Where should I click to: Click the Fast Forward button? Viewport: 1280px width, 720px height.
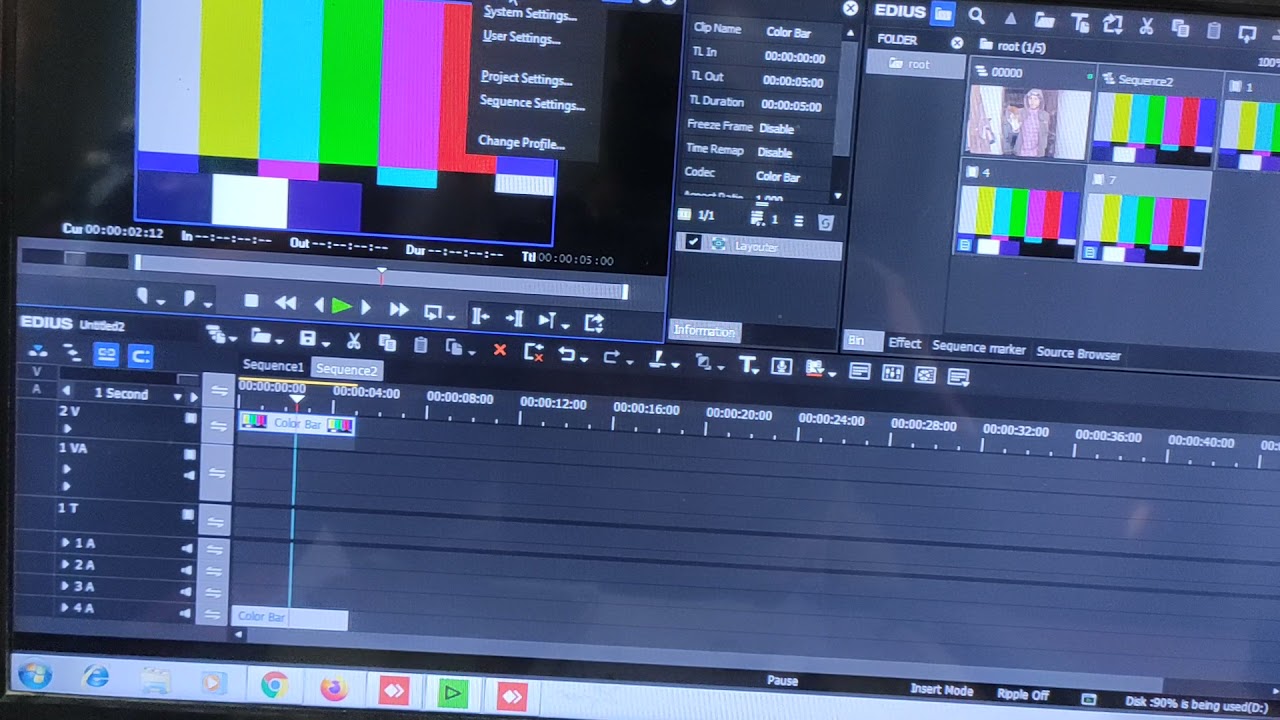click(398, 310)
